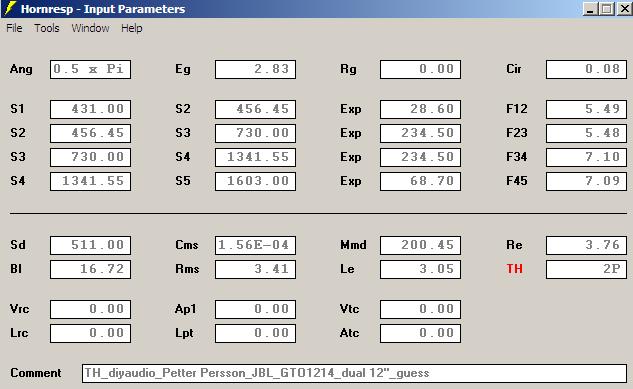Click the Exp field showing 28.60
The width and height of the screenshot is (633, 389).
click(420, 109)
